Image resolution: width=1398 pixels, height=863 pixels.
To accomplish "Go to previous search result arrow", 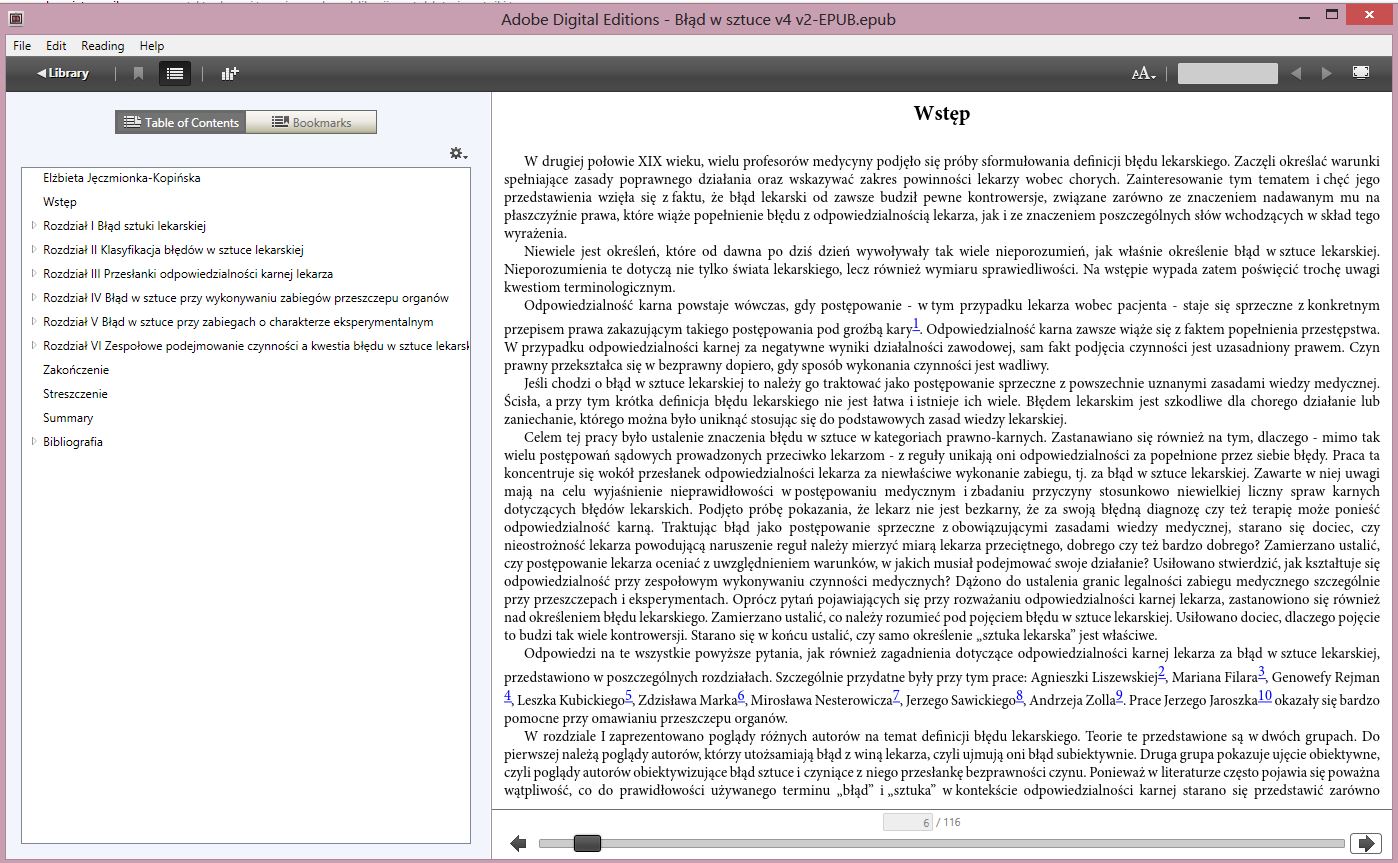I will [1296, 73].
